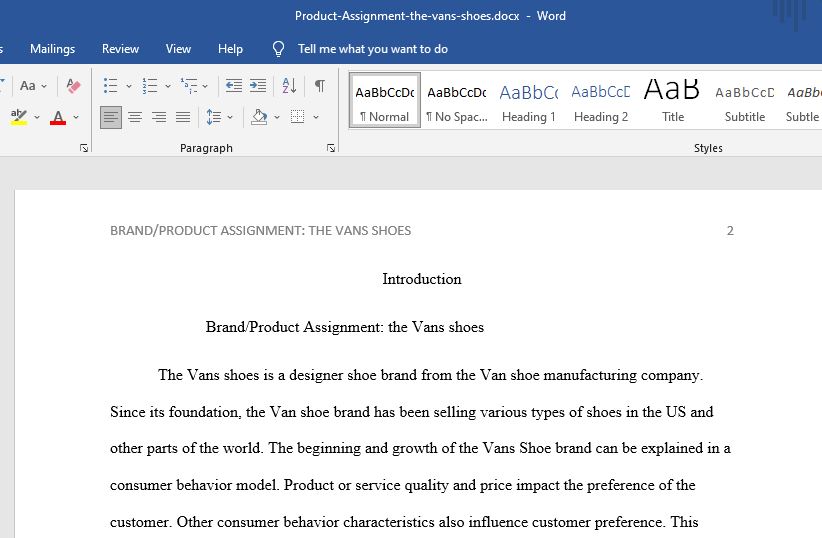This screenshot has width=822, height=538.
Task: Toggle align right
Action: click(x=159, y=117)
